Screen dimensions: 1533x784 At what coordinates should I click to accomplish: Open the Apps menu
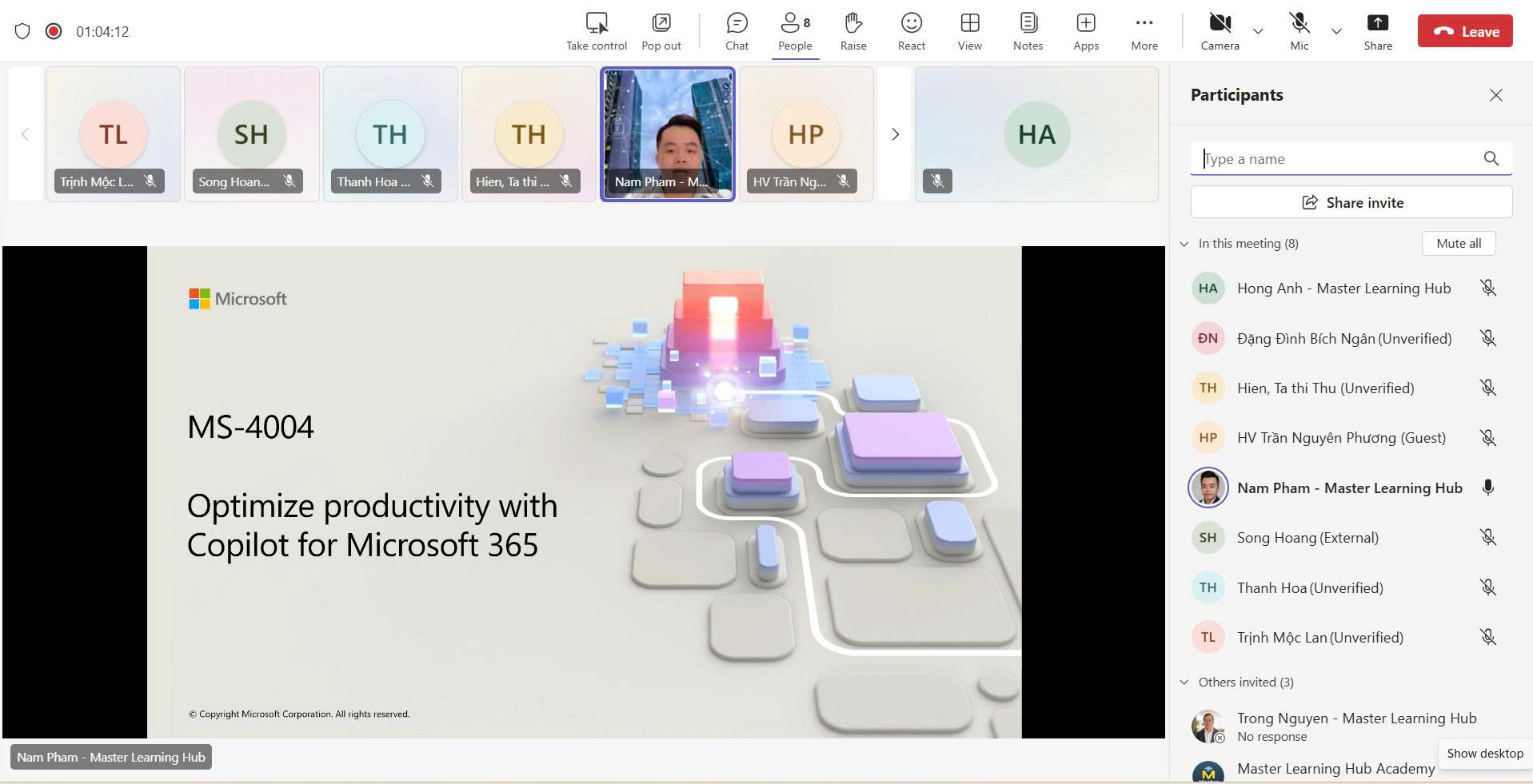1086,32
